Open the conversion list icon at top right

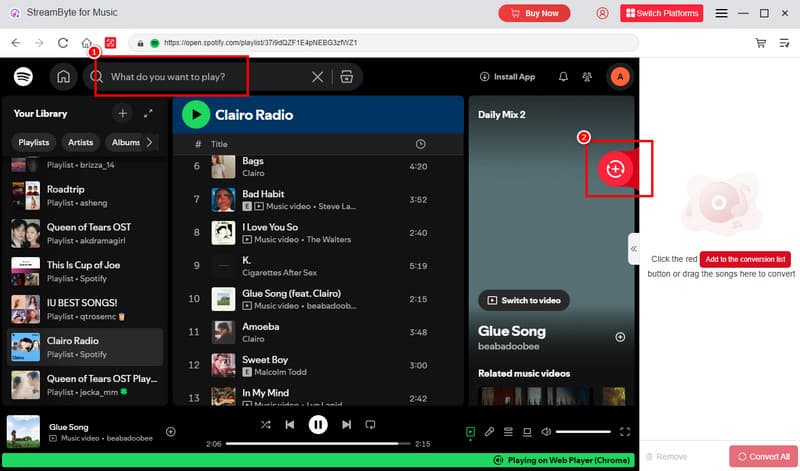pos(785,43)
